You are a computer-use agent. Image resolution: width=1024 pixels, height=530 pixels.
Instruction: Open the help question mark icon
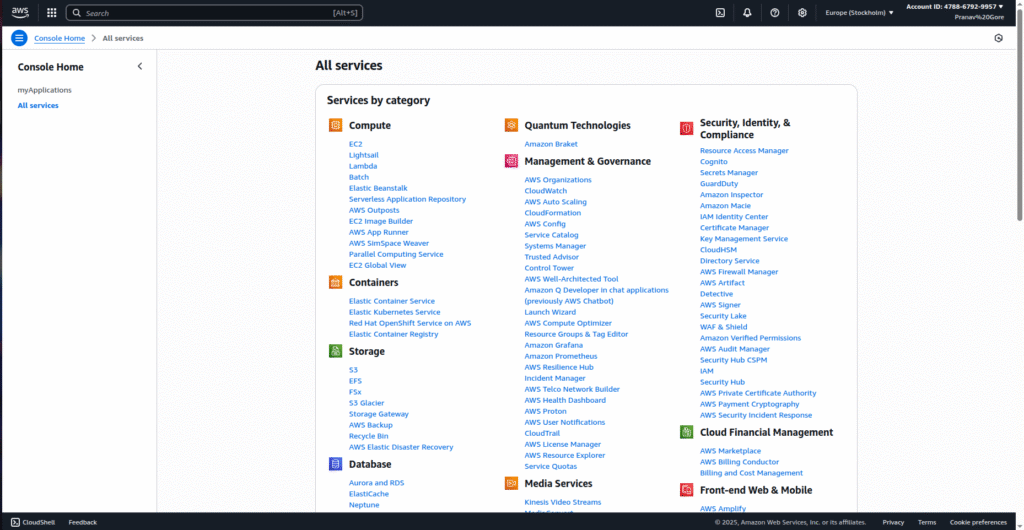coord(775,12)
